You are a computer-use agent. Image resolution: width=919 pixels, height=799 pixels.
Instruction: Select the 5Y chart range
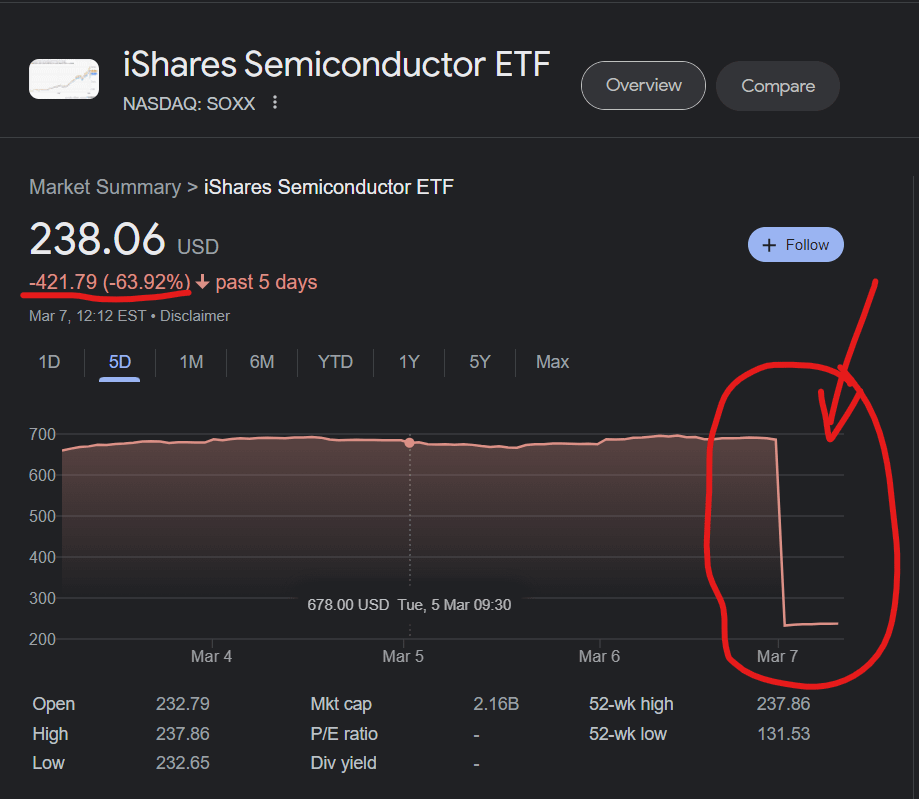[480, 362]
